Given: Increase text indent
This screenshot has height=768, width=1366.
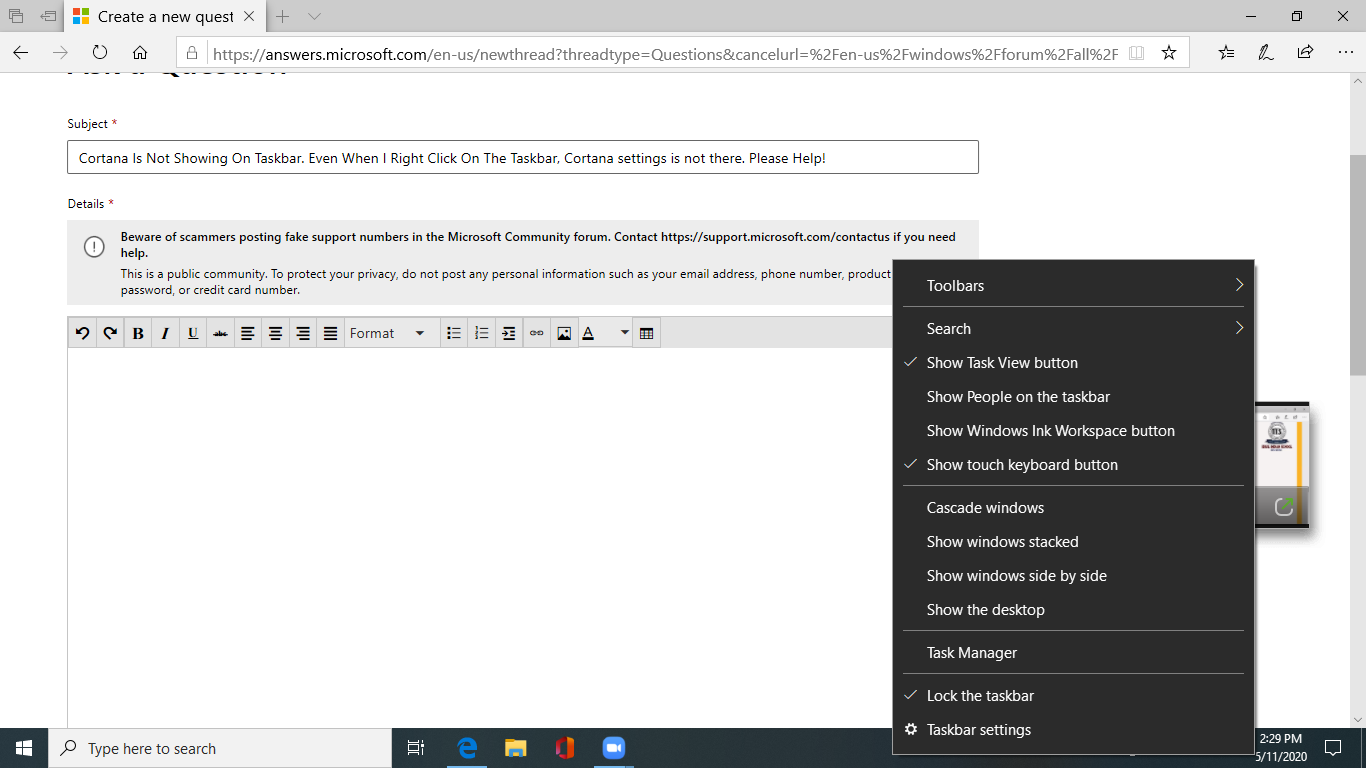Looking at the screenshot, I should [509, 333].
